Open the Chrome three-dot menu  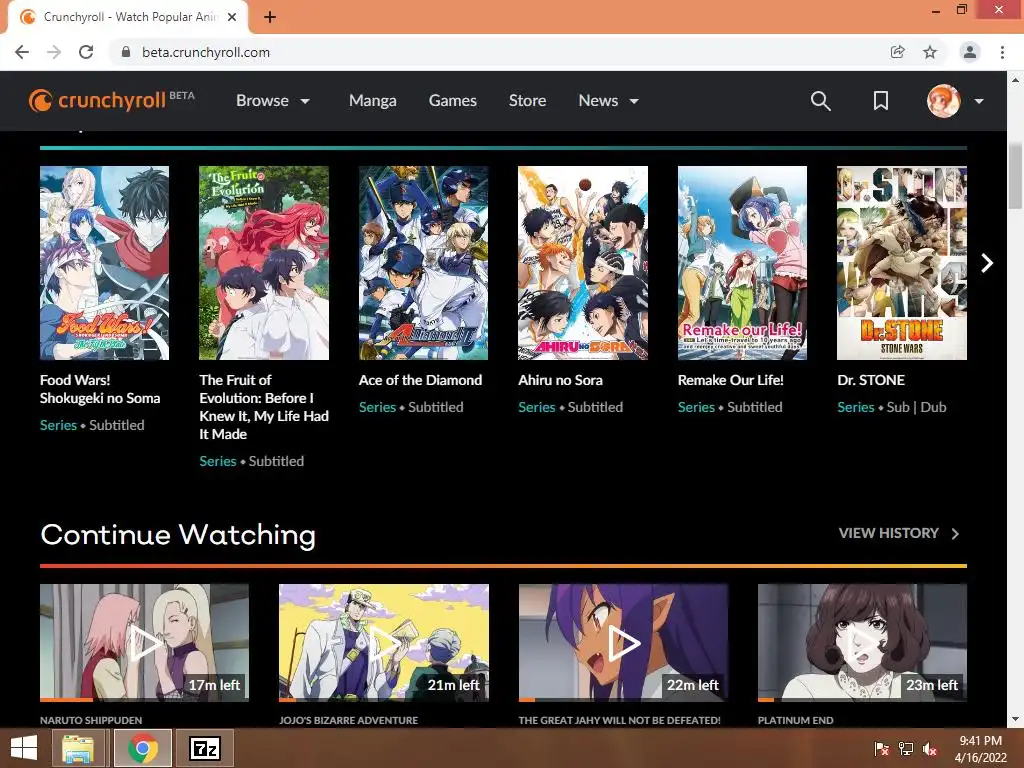[x=1002, y=52]
